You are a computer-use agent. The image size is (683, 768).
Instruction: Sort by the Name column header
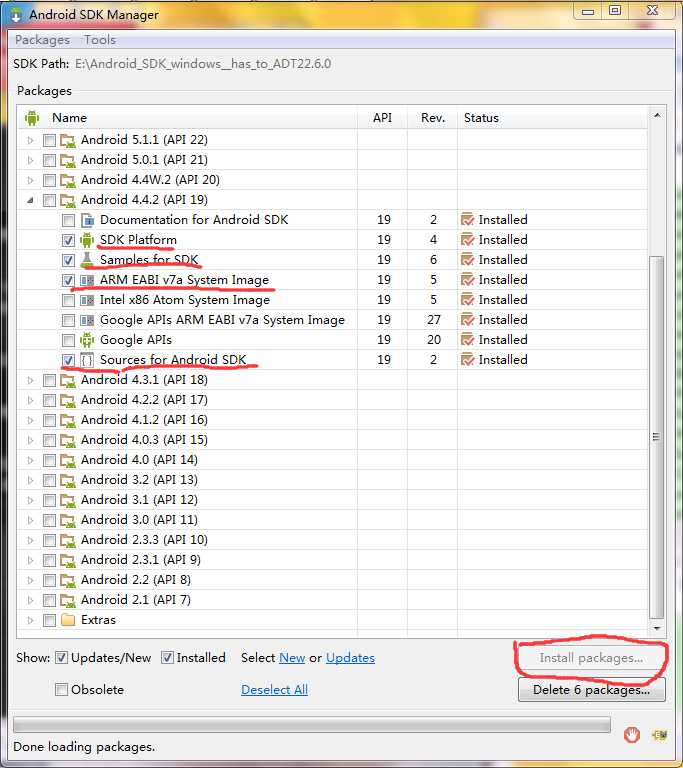click(x=188, y=118)
